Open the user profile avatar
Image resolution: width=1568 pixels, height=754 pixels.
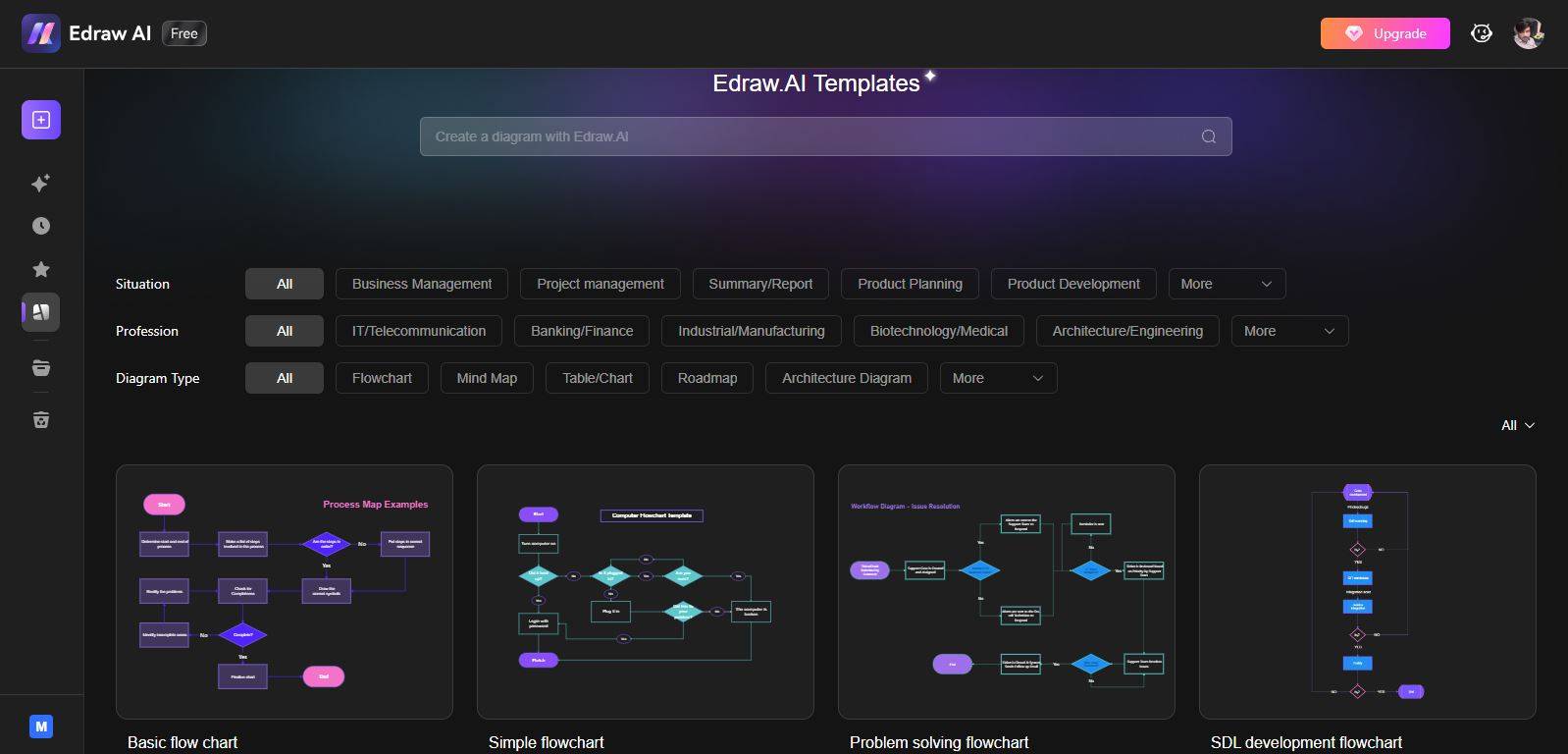(1529, 33)
